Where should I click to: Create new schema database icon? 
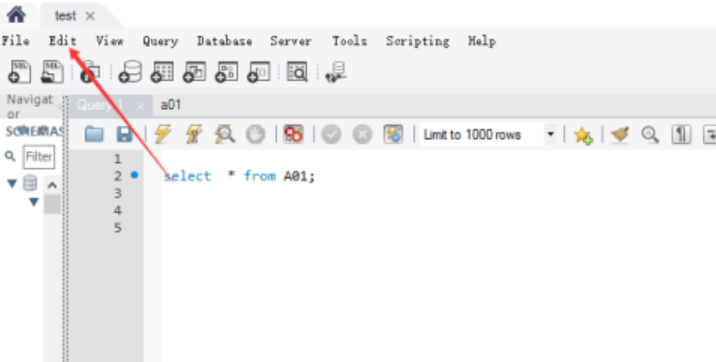131,72
